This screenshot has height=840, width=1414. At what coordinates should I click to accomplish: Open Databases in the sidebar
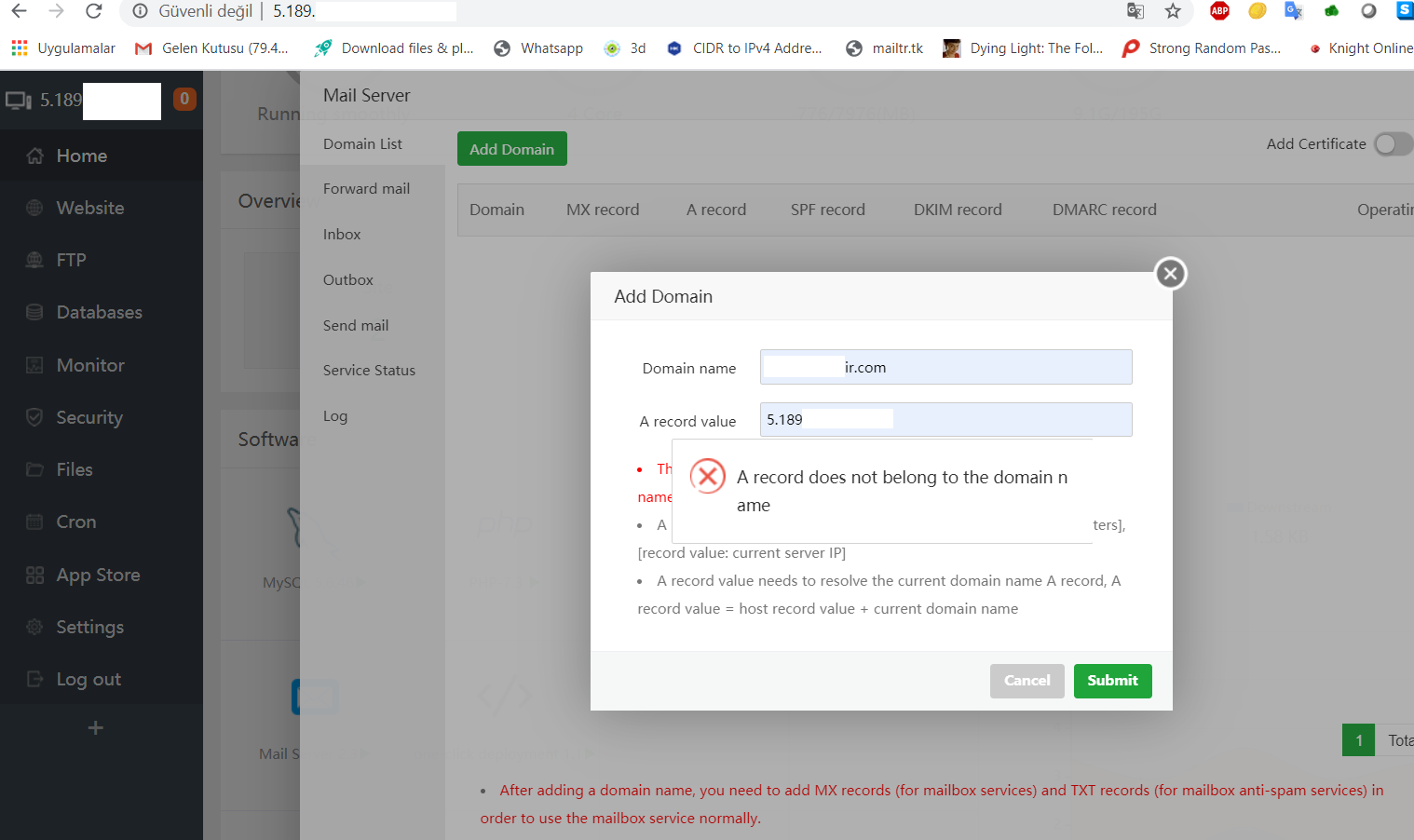102,313
